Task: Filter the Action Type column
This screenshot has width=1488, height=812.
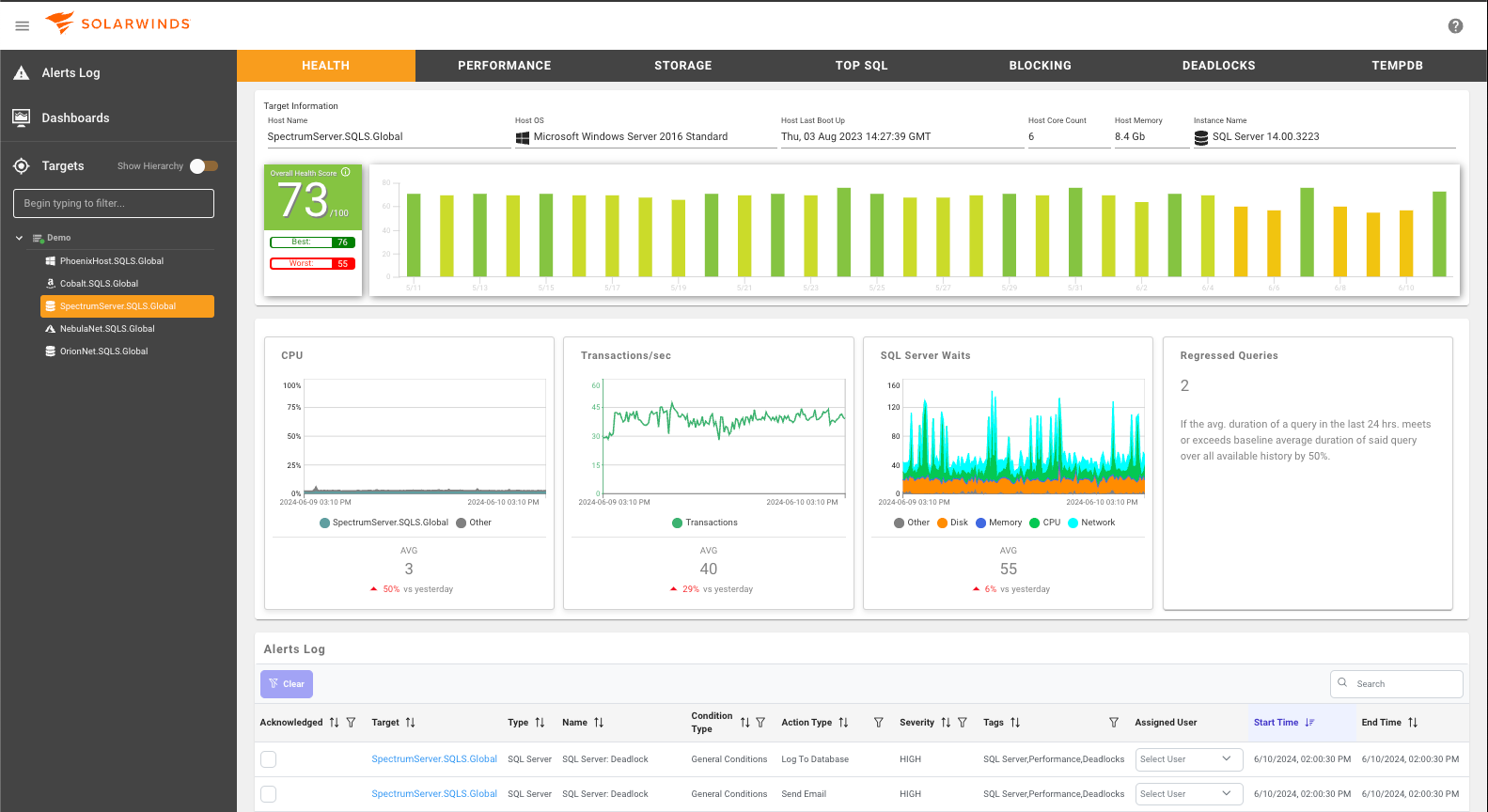Action: point(879,723)
